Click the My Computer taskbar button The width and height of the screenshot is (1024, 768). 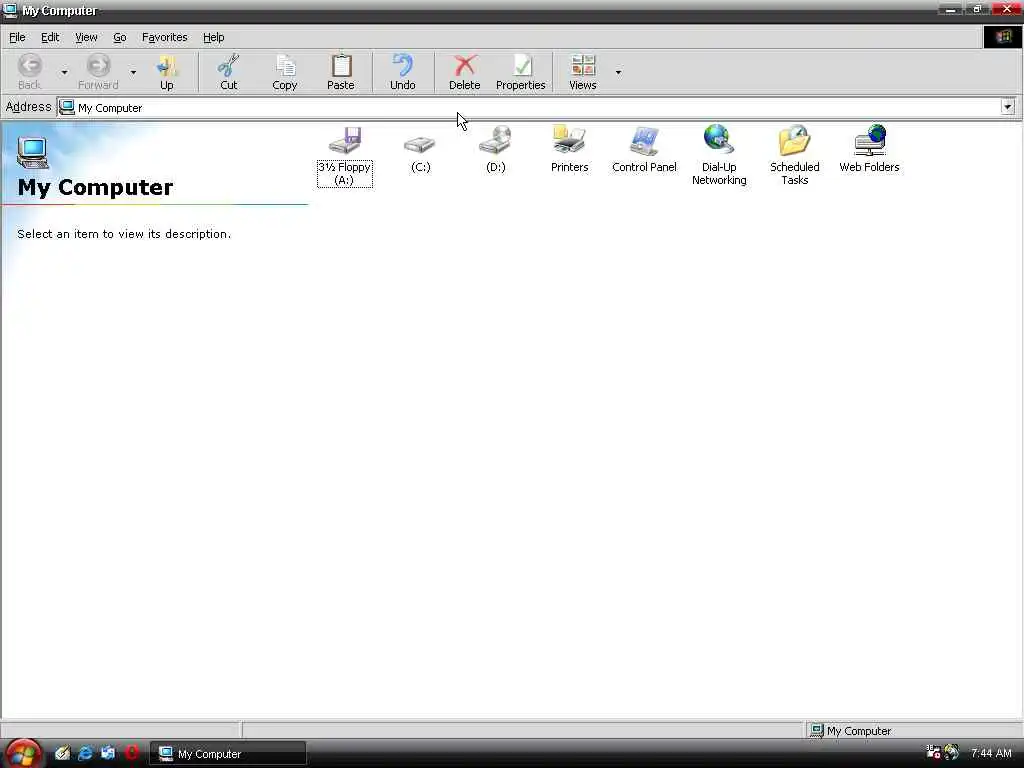(x=228, y=754)
